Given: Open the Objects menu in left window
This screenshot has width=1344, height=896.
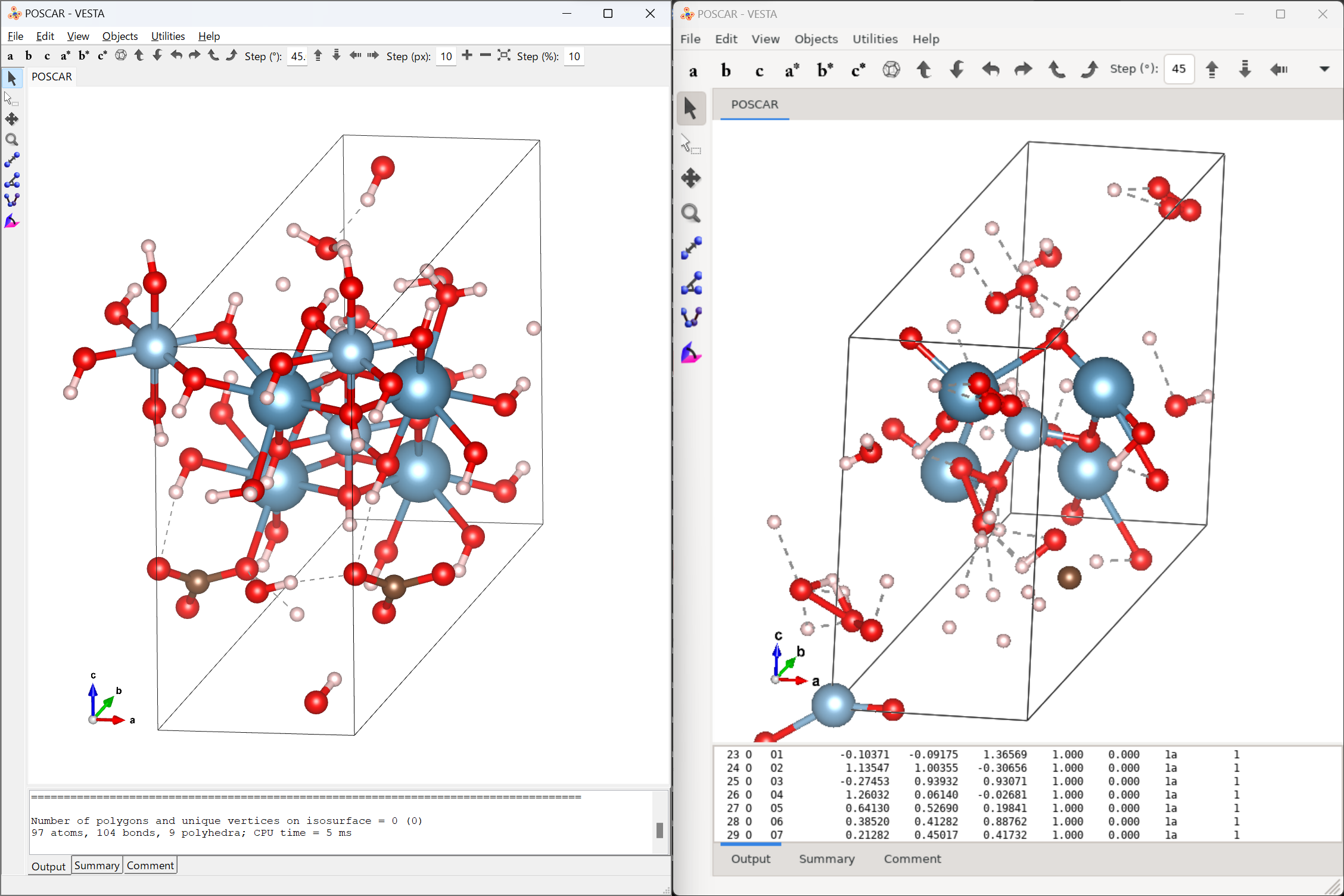Looking at the screenshot, I should 120,36.
